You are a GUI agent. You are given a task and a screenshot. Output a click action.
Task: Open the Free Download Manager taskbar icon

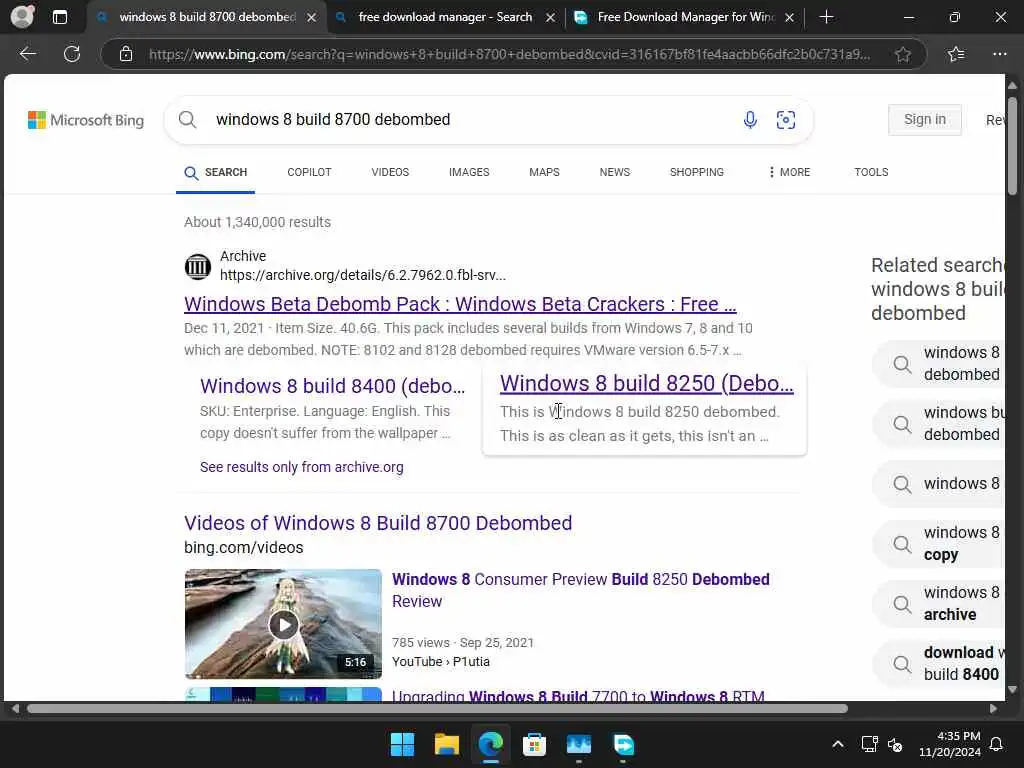[623, 744]
